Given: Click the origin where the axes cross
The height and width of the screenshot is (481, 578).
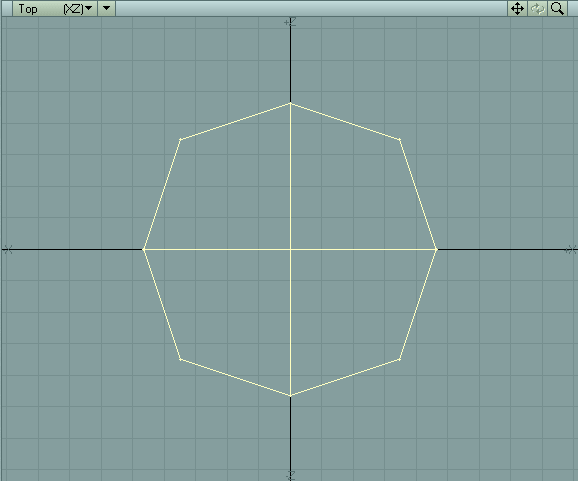Looking at the screenshot, I should 290,250.
